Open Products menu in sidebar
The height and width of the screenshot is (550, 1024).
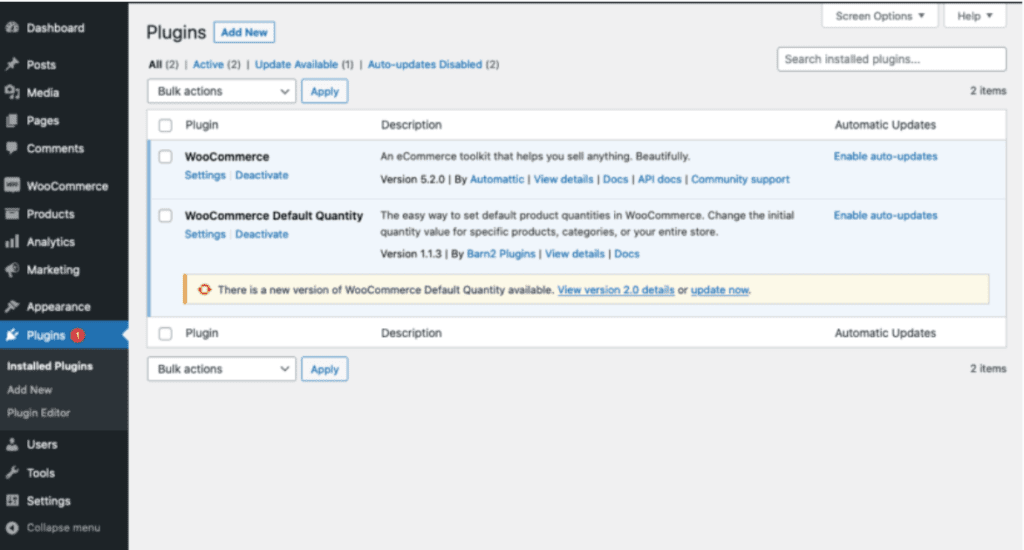pos(50,214)
